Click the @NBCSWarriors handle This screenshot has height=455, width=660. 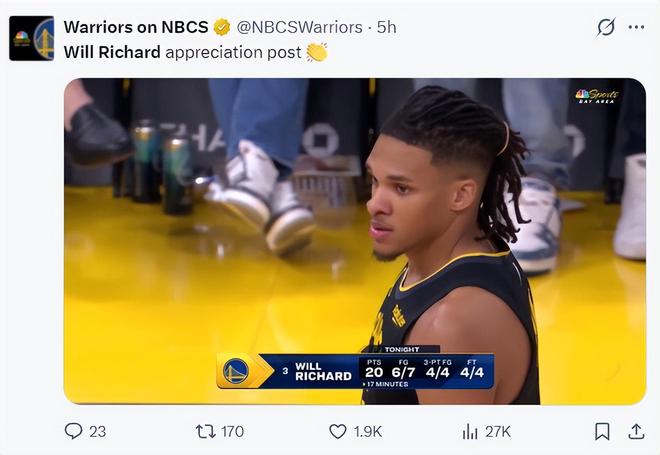tap(299, 27)
